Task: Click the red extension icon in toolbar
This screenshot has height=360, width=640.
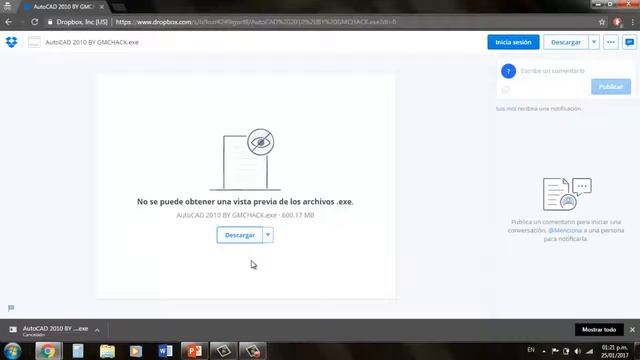Action: click(617, 22)
